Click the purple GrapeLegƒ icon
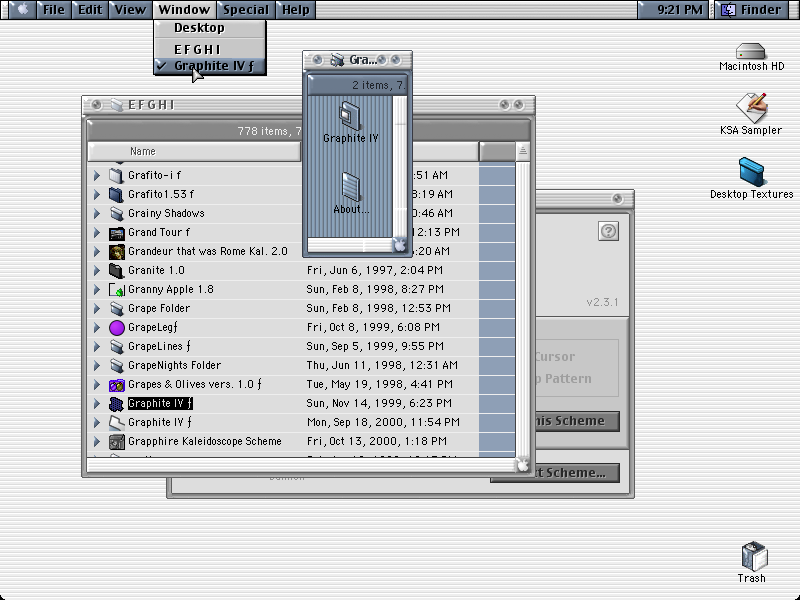This screenshot has height=600, width=800. tap(116, 328)
